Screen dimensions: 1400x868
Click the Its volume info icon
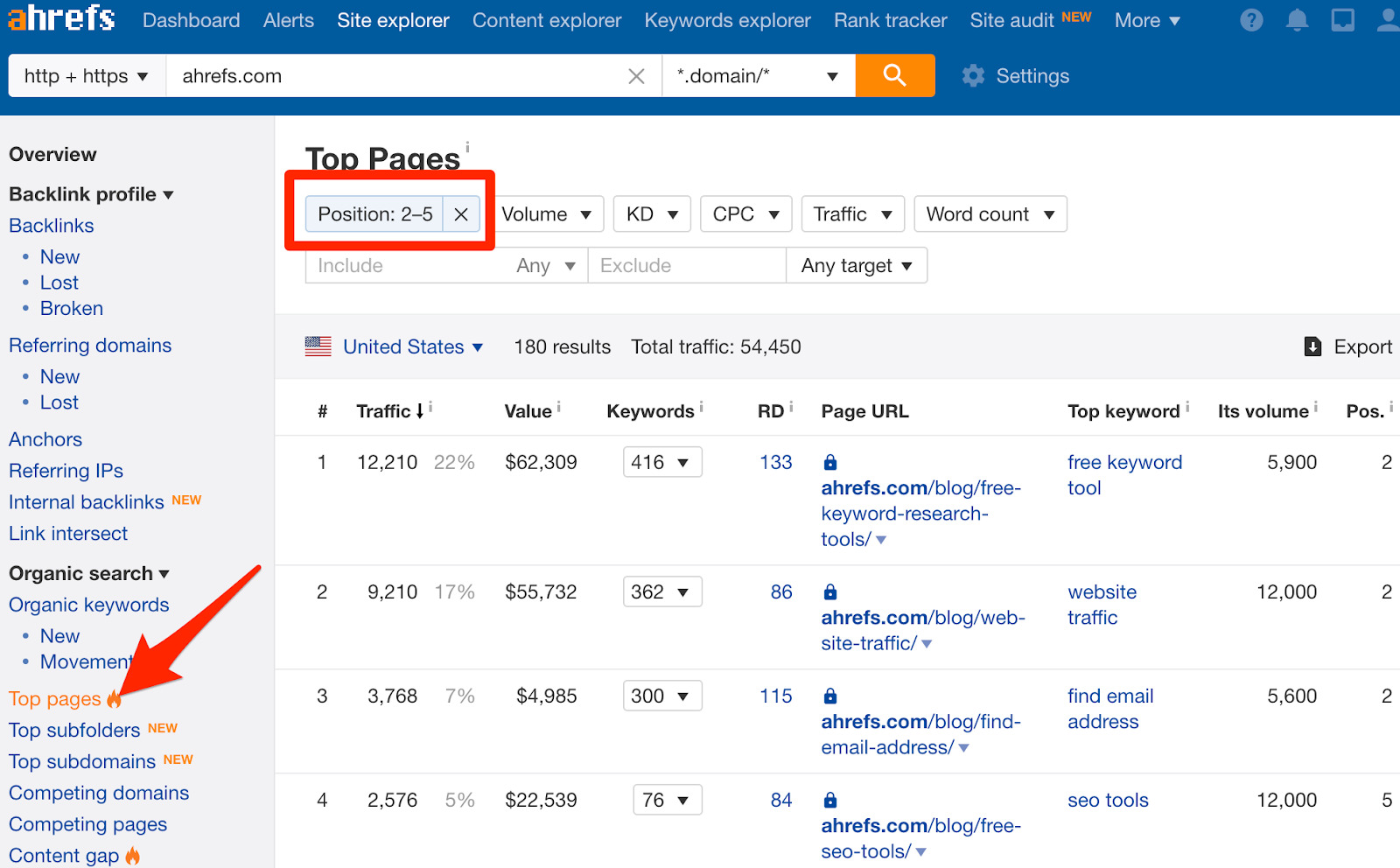click(x=1316, y=407)
